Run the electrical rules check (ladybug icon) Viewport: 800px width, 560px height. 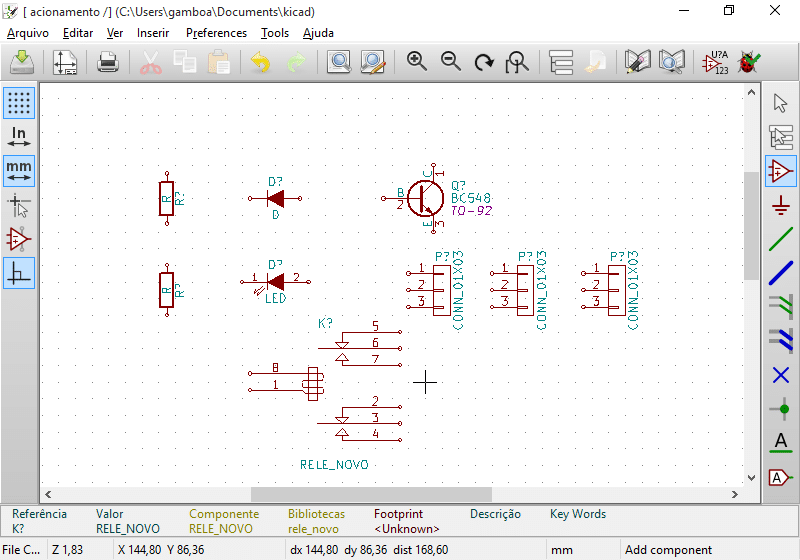point(747,62)
